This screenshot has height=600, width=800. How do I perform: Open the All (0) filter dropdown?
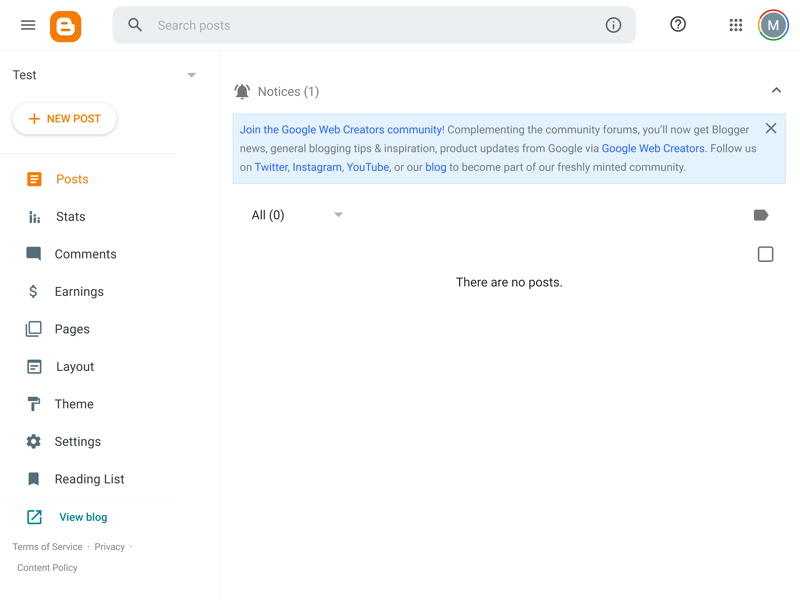[x=297, y=215]
